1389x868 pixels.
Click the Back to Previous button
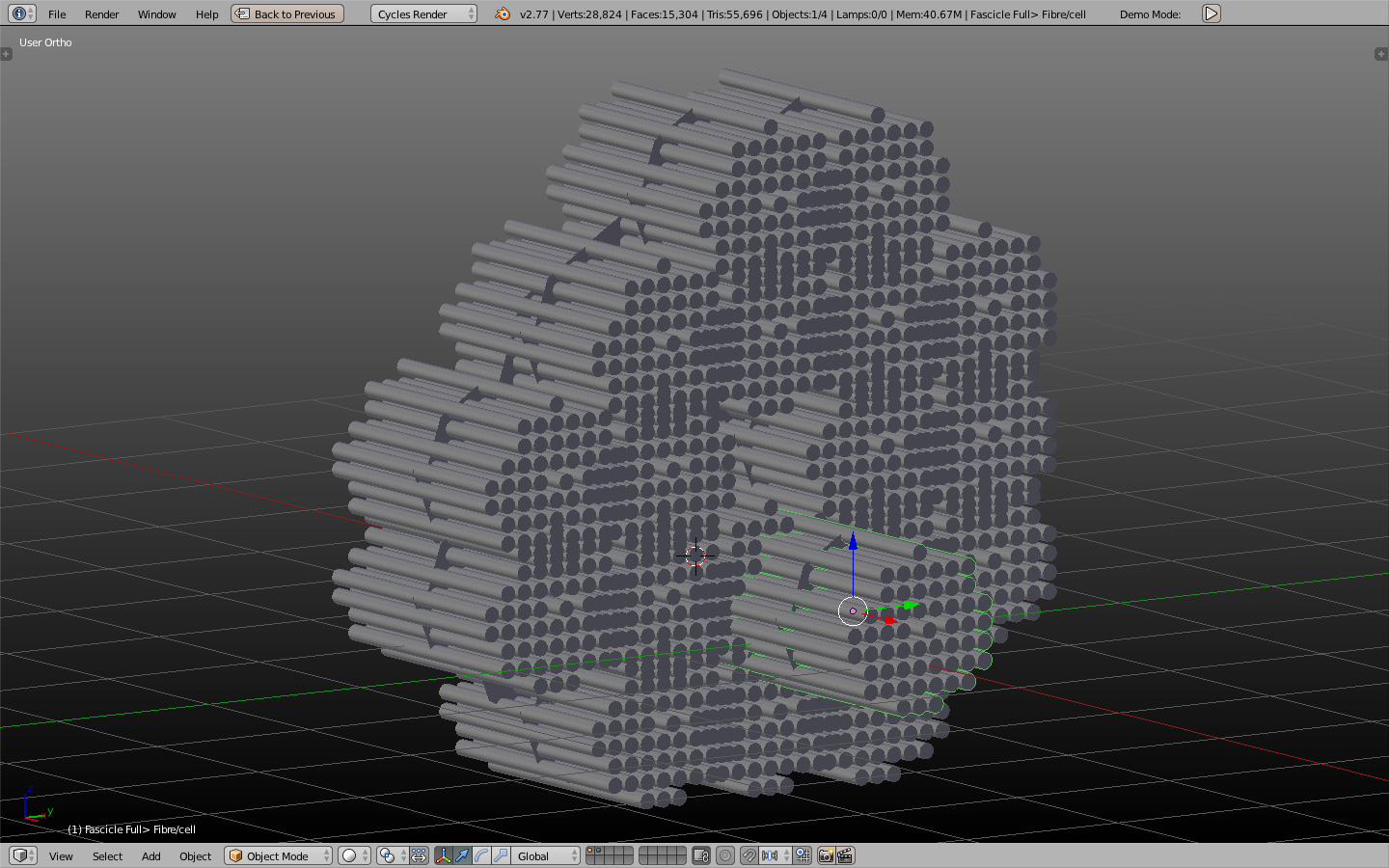287,14
